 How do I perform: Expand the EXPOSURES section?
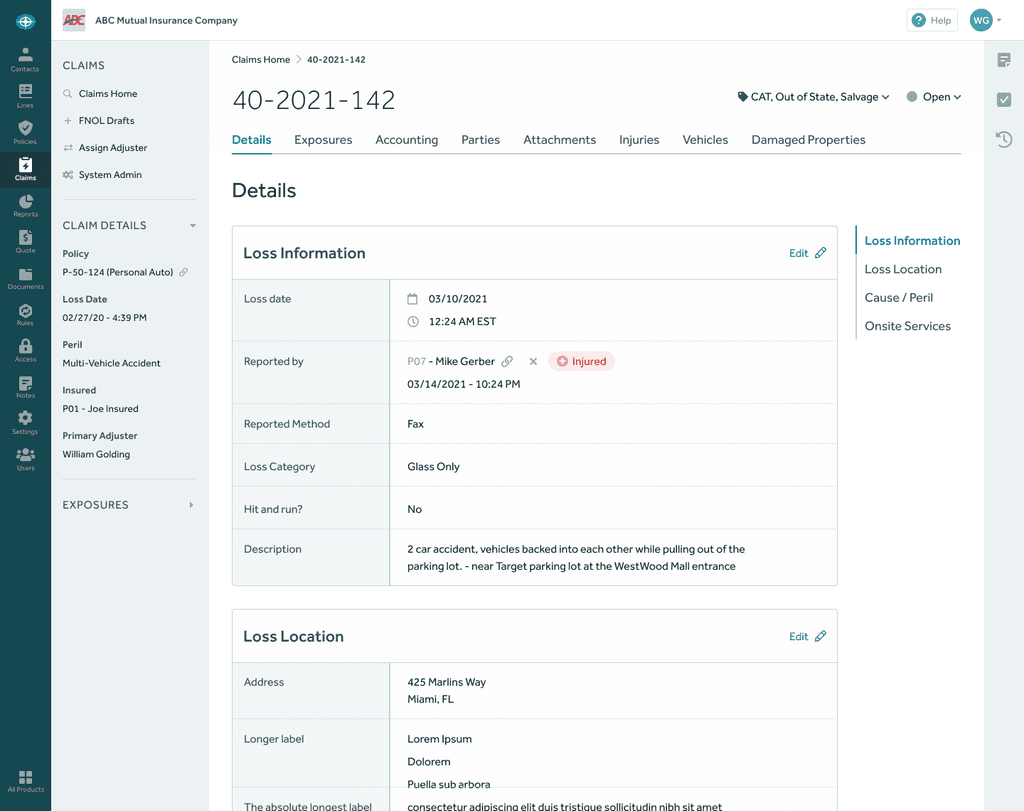pyautogui.click(x=191, y=505)
